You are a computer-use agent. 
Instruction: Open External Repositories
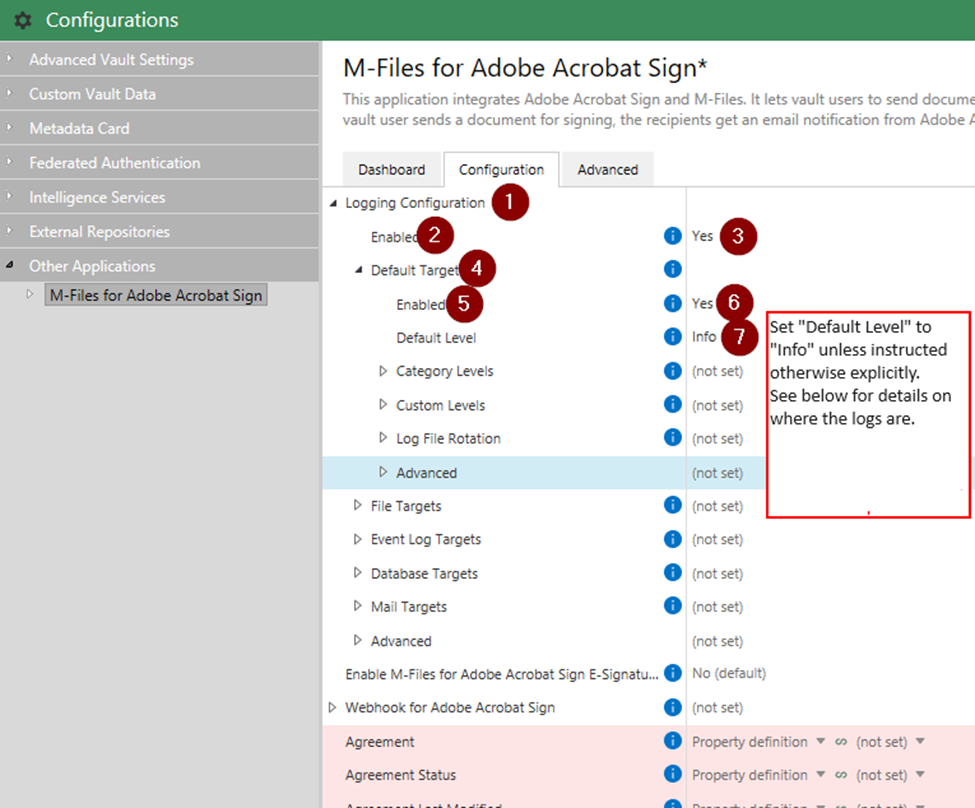tap(160, 231)
